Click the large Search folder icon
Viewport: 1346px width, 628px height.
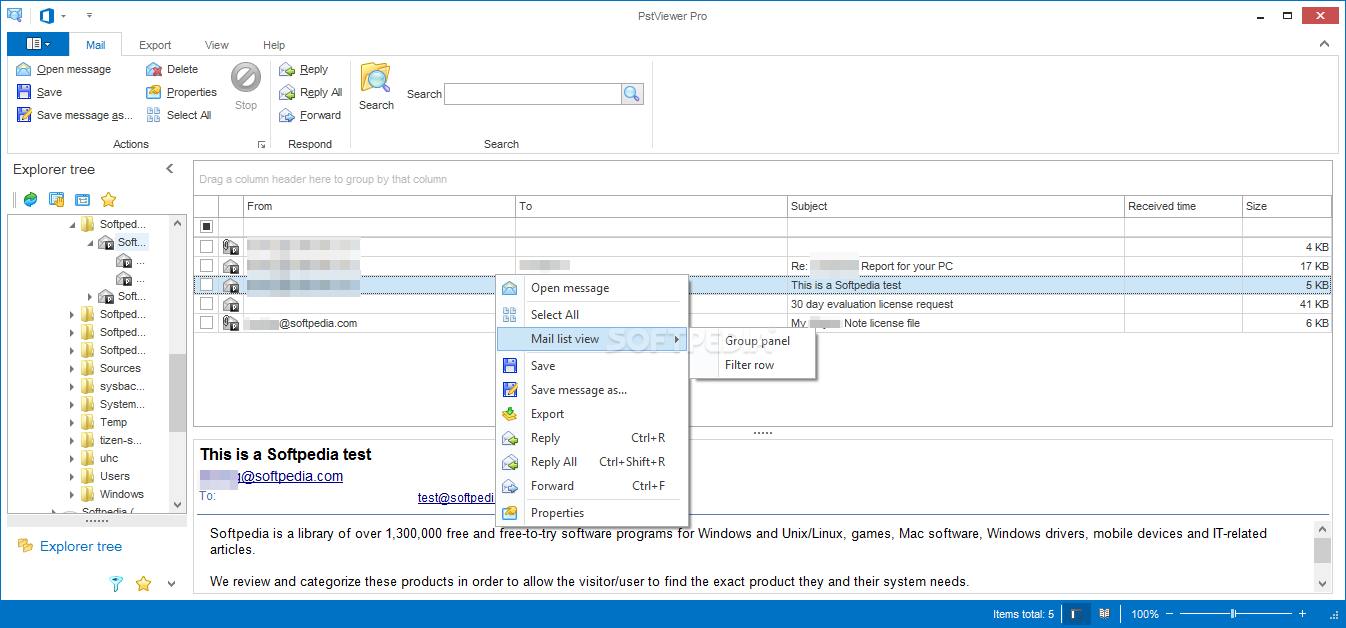[x=376, y=78]
